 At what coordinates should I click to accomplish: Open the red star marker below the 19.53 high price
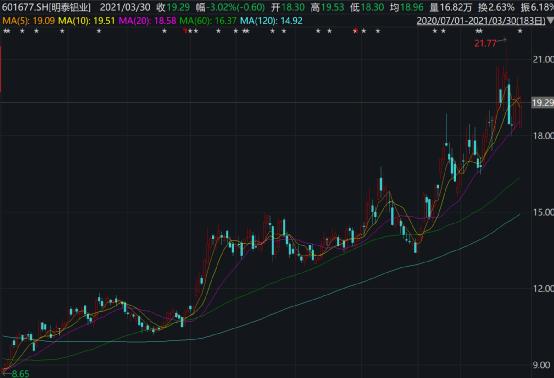pyautogui.click(x=355, y=31)
